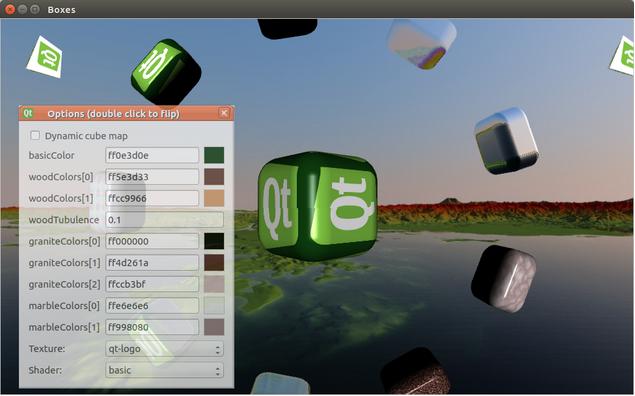Click the granite textured cube over water
Viewport: 635px width, 396px height.
pos(504,278)
